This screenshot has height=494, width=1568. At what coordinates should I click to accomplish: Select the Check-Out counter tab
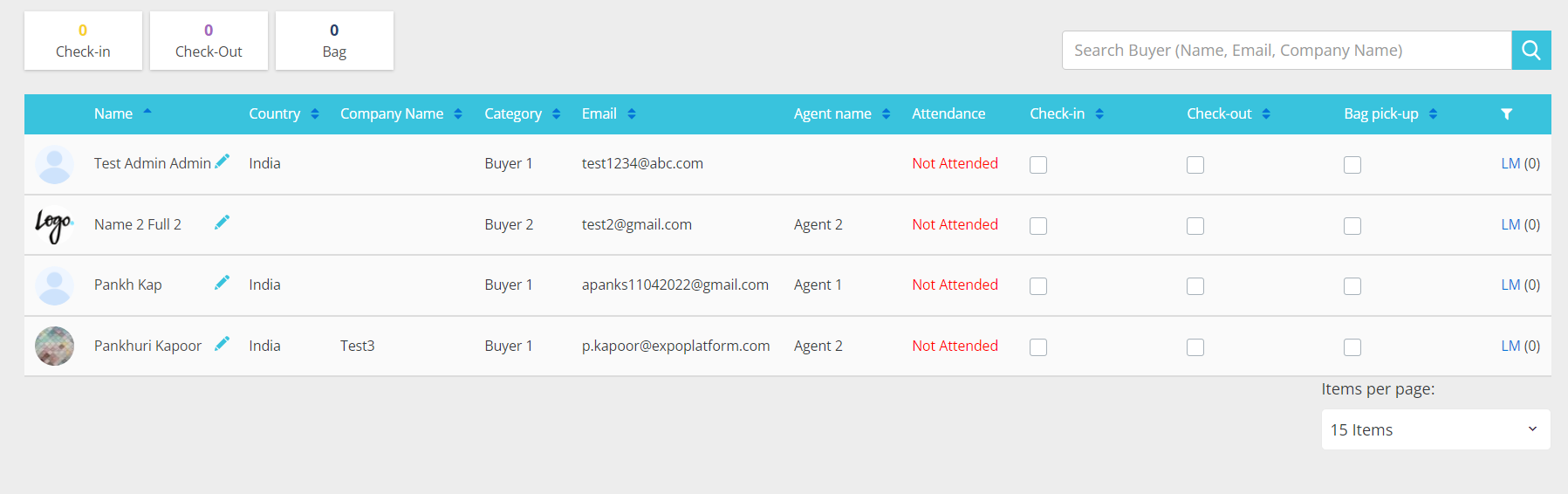click(209, 41)
